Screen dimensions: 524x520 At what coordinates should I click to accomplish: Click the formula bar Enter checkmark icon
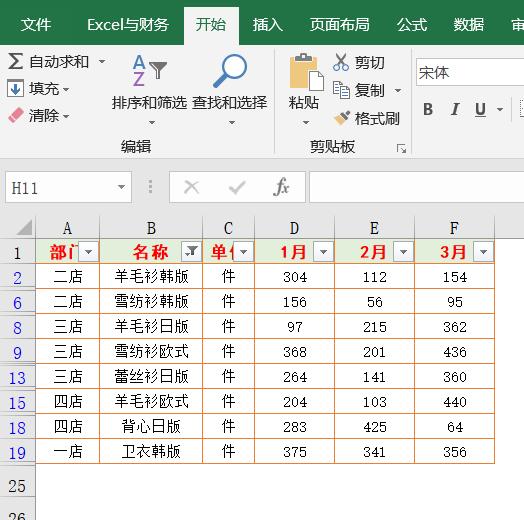pos(237,187)
